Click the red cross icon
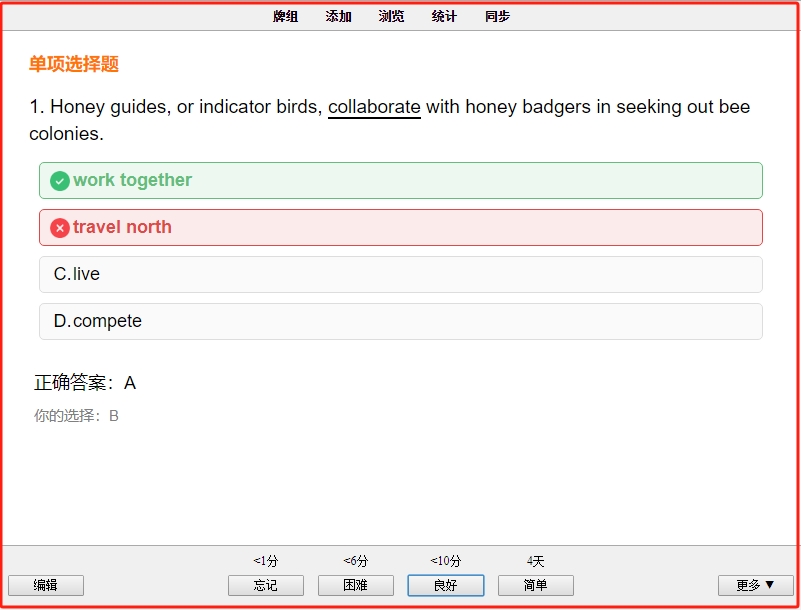Screen dimensions: 801x610 point(60,228)
